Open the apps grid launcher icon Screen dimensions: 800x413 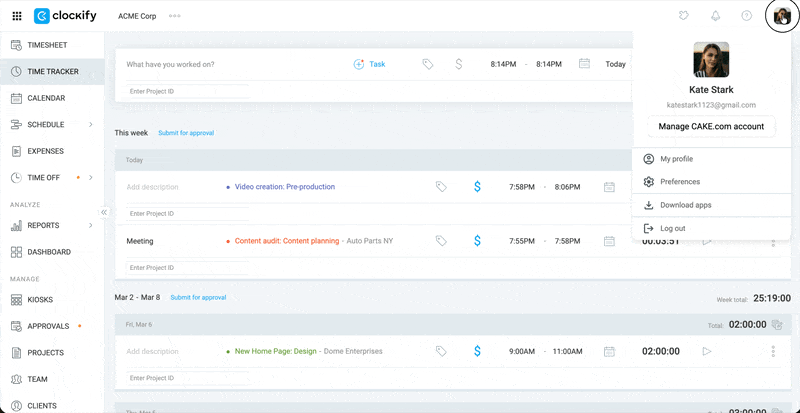coord(16,16)
